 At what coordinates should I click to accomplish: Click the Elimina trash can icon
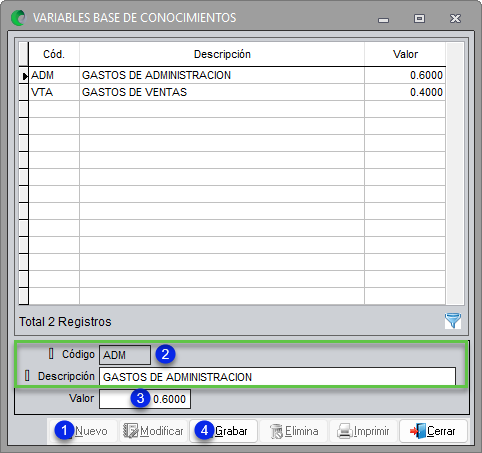coord(276,431)
